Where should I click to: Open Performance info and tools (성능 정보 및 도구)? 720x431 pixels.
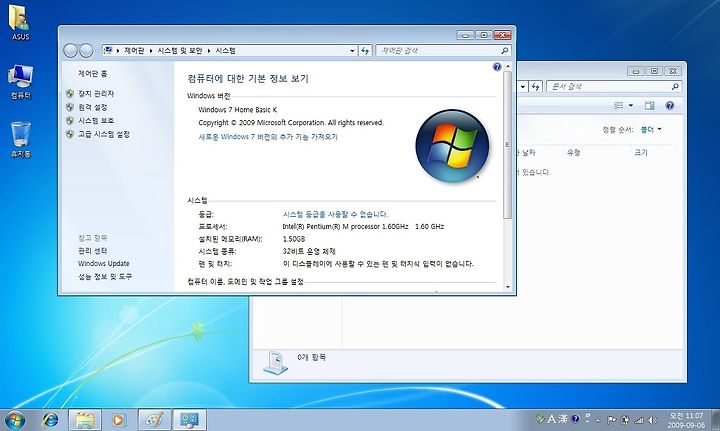(105, 276)
